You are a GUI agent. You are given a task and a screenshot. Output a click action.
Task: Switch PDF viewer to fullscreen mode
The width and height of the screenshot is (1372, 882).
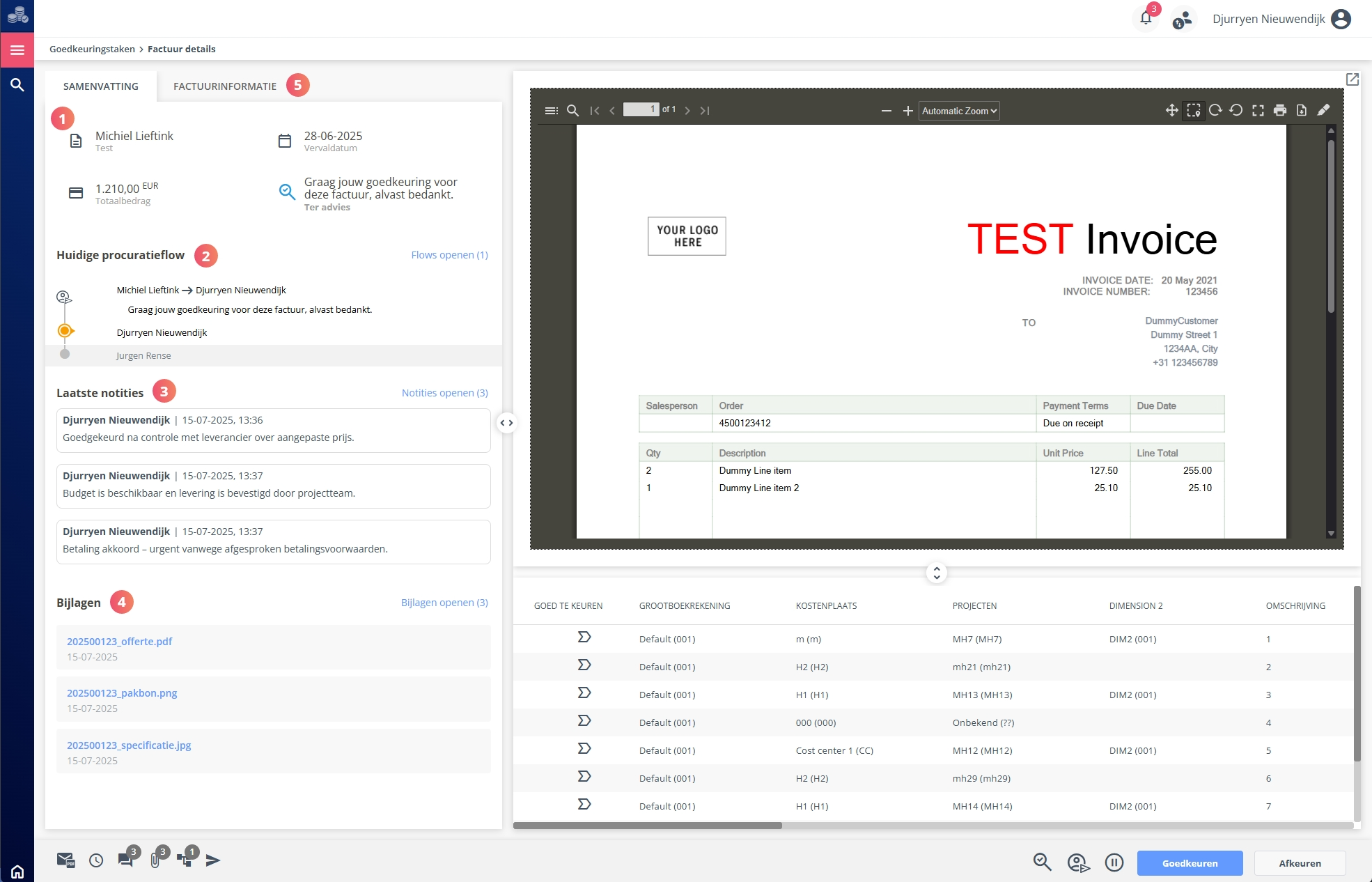click(1258, 110)
